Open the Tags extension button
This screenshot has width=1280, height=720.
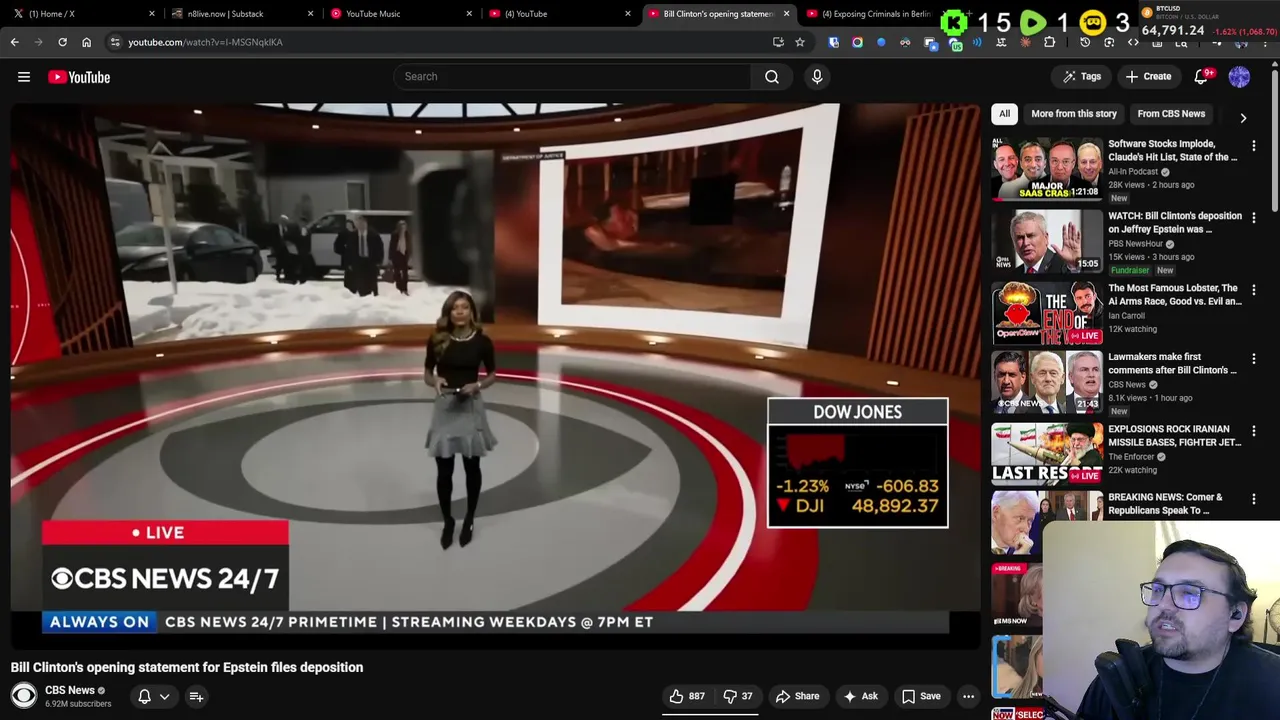click(x=1082, y=76)
